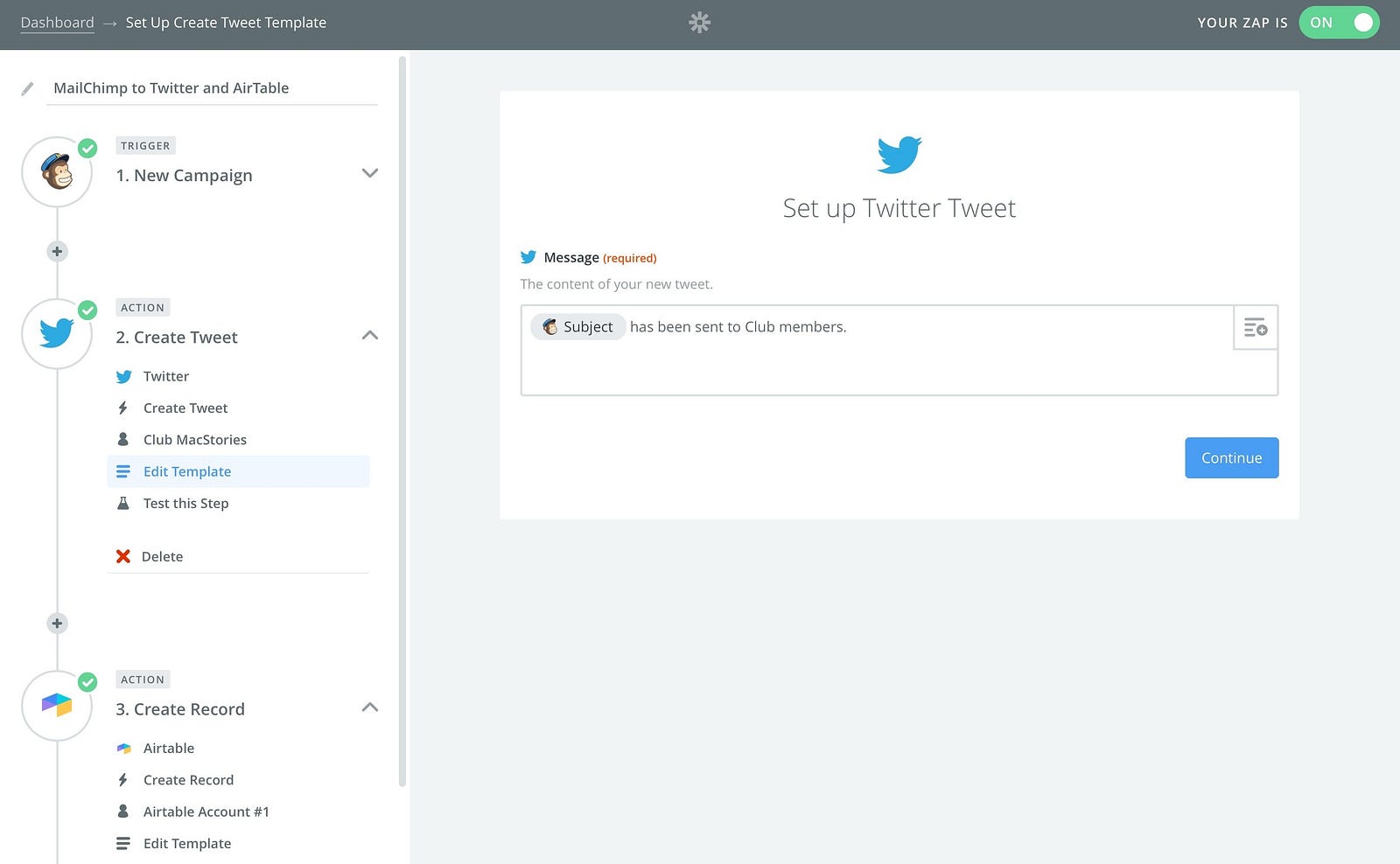Add step after New Campaign trigger

coord(57,252)
